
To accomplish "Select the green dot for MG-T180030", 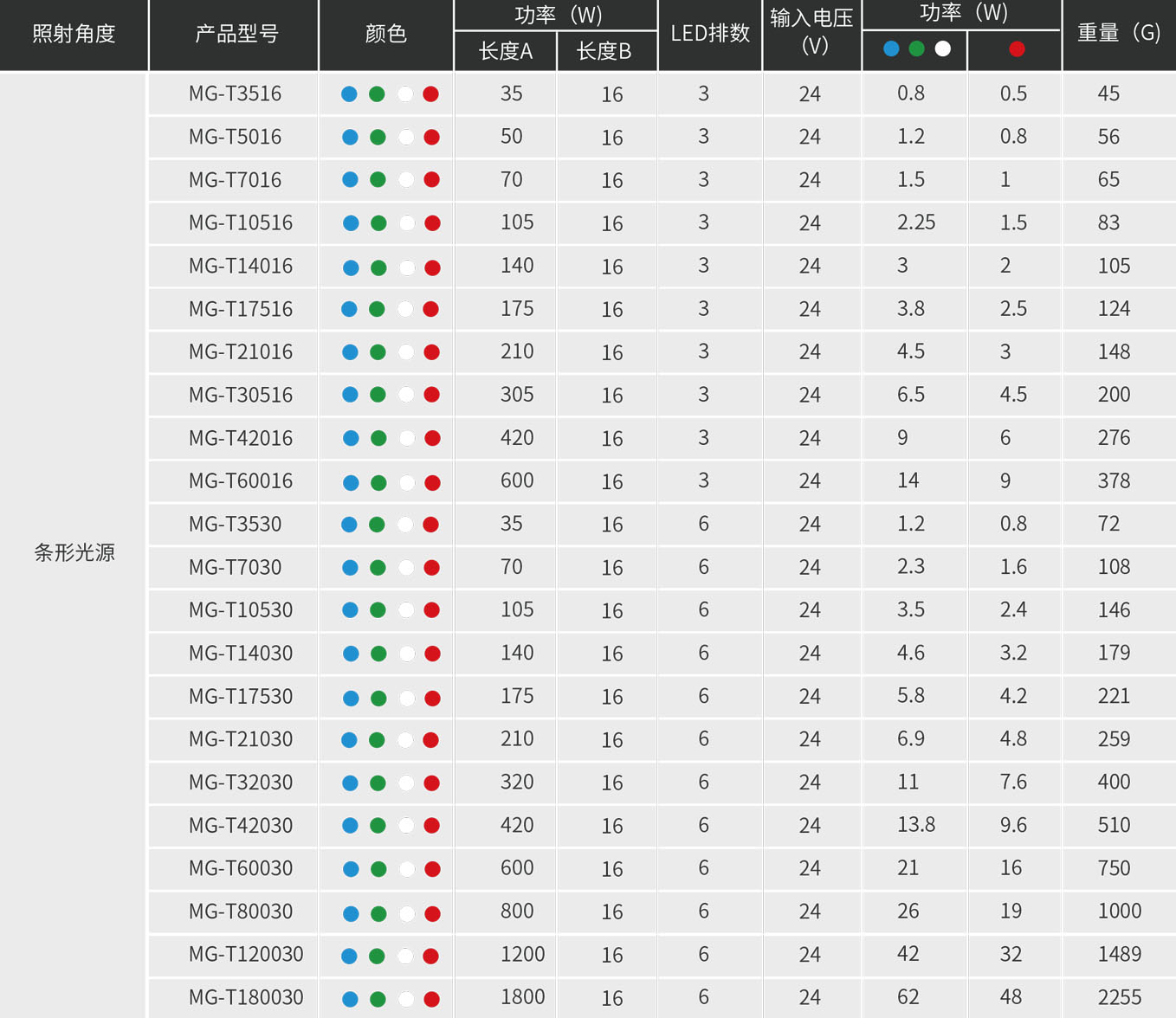I will pyautogui.click(x=378, y=999).
